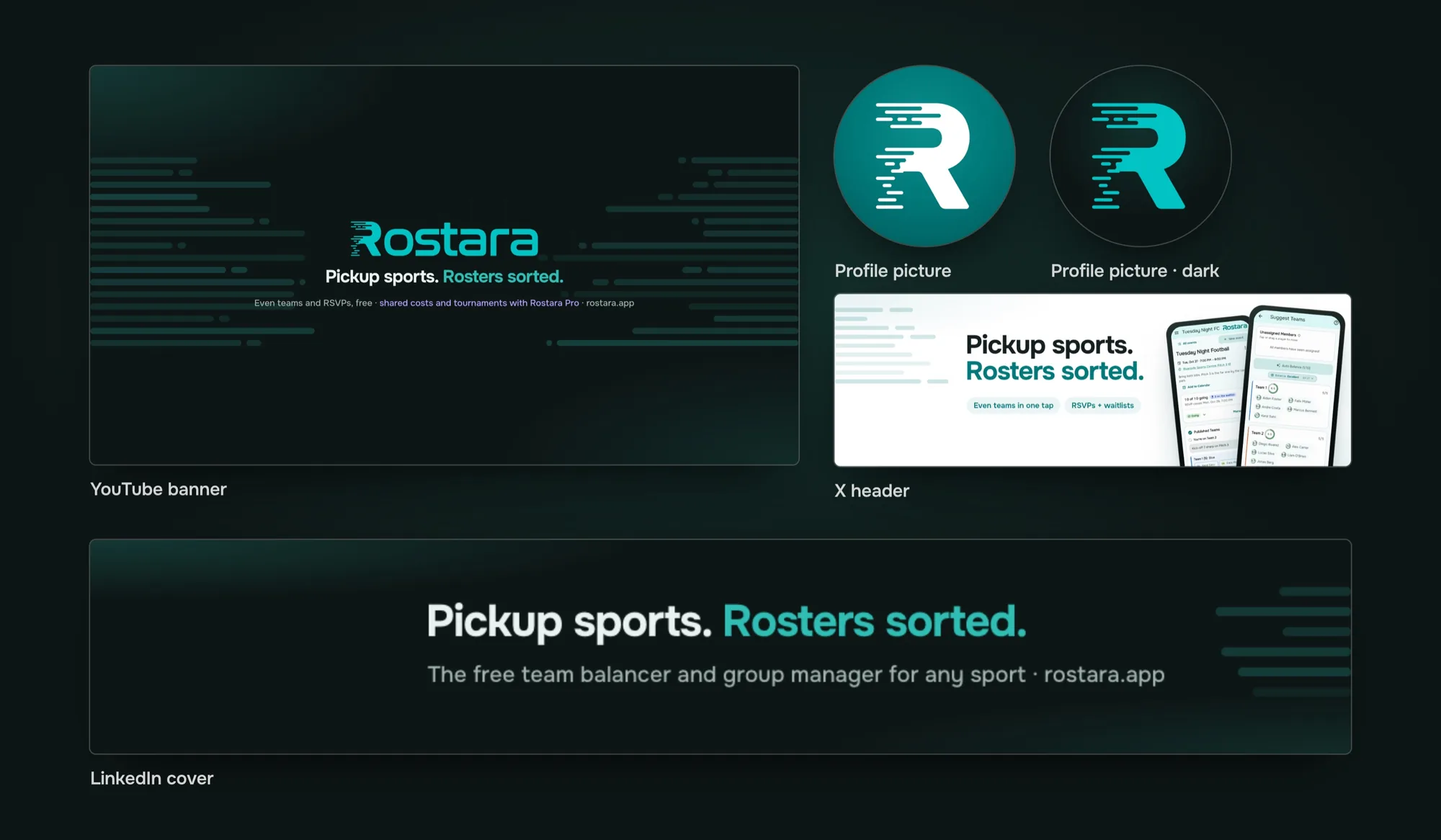The width and height of the screenshot is (1441, 840).
Task: Click the 'Even teams in one tap' pill
Action: 1013,406
